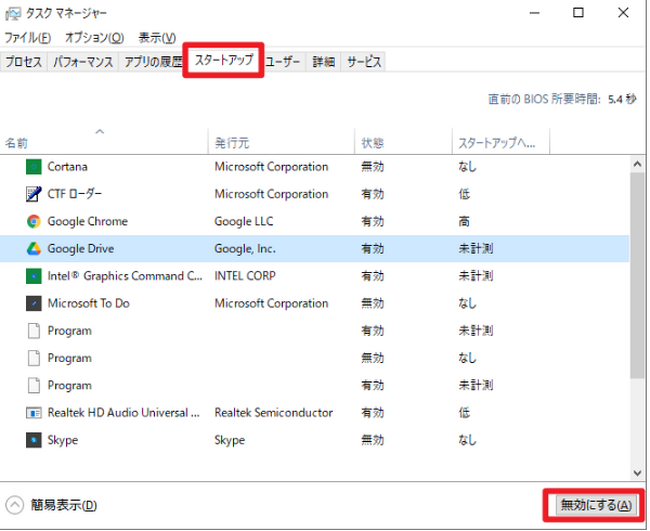Click the vertical scrollbar thumb
The height and width of the screenshot is (531, 650).
tap(638, 275)
